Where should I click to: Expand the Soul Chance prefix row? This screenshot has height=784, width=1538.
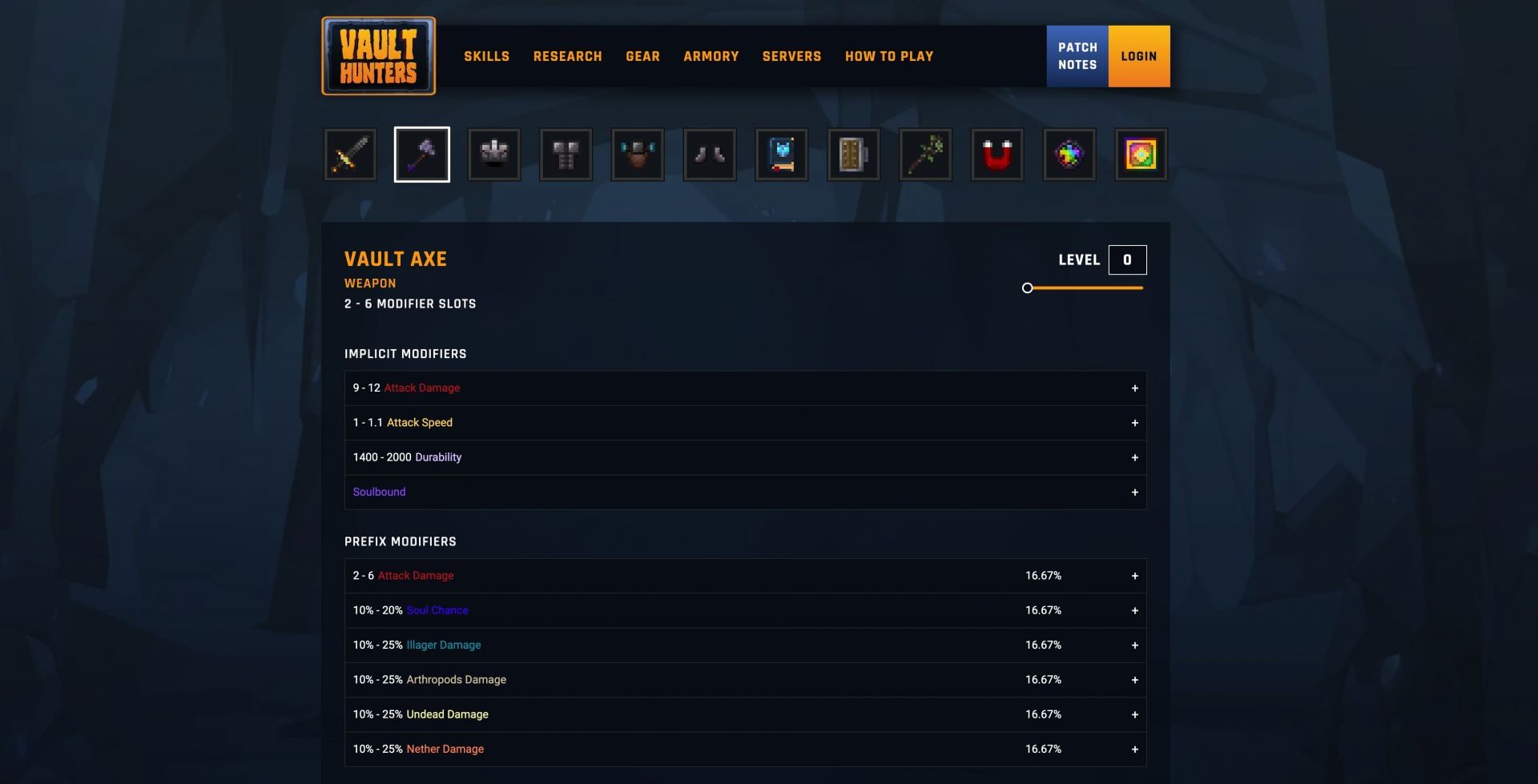[745, 610]
